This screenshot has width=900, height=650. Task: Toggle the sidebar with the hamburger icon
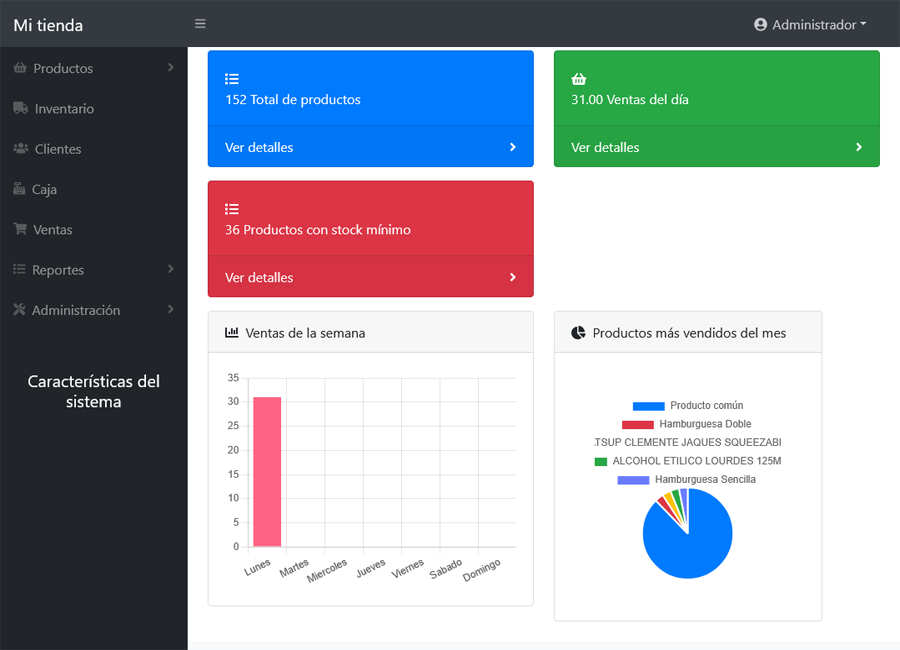pos(200,24)
